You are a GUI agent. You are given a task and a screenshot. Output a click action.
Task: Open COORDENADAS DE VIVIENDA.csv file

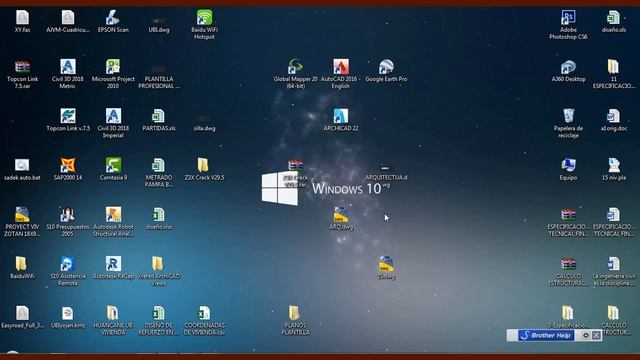tap(204, 313)
